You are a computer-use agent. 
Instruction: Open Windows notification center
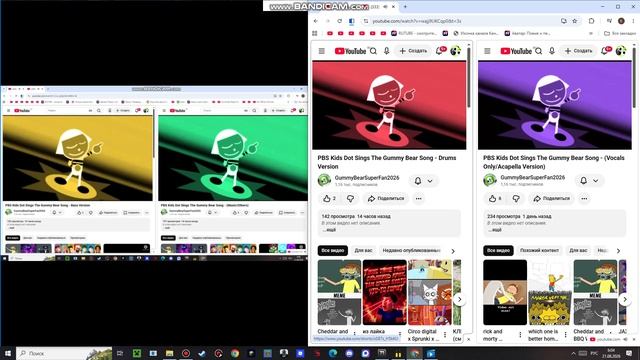pos(629,353)
